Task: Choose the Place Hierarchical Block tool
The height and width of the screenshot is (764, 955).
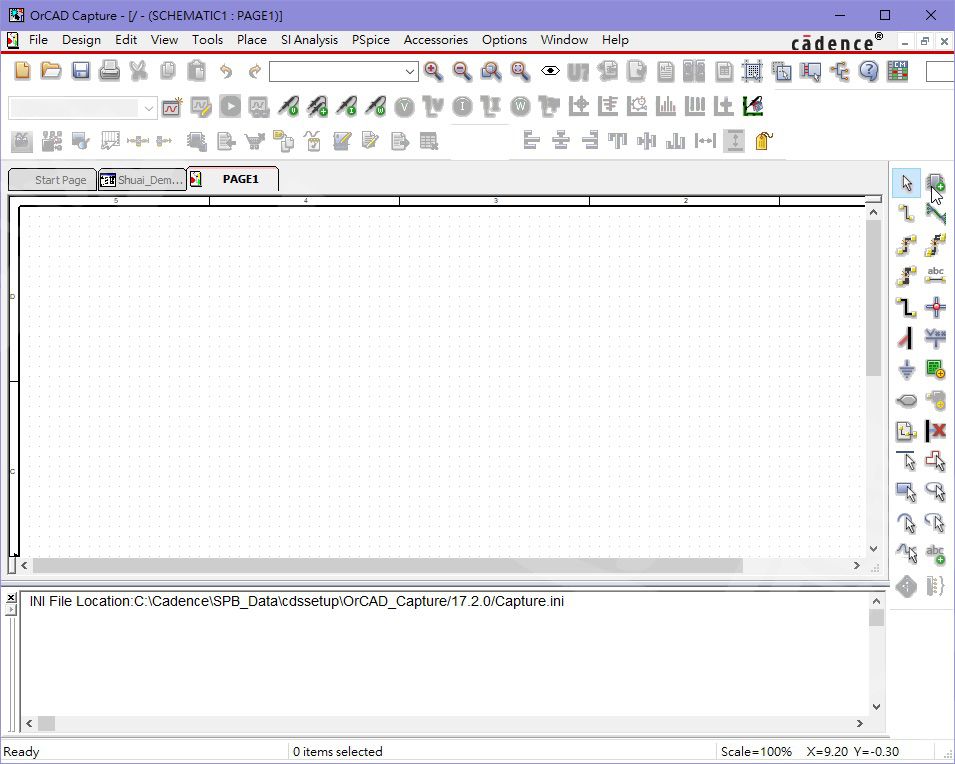Action: 936,369
